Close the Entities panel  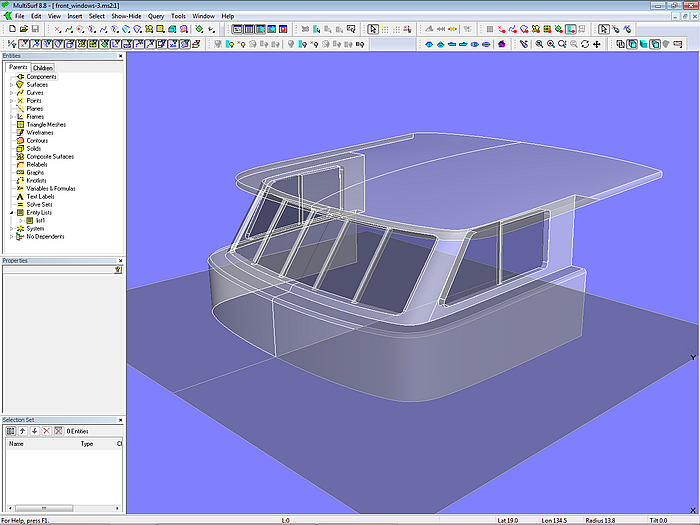pos(121,56)
